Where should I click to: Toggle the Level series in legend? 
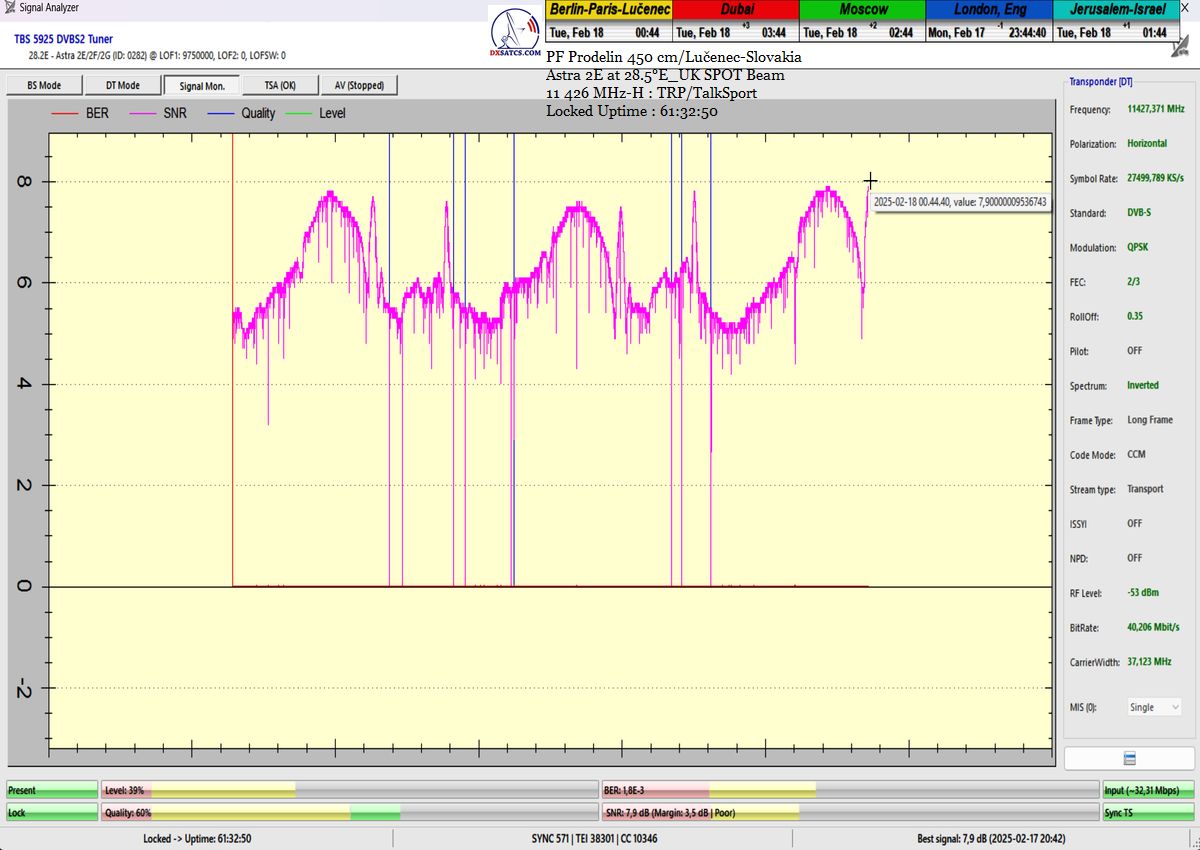(318, 113)
